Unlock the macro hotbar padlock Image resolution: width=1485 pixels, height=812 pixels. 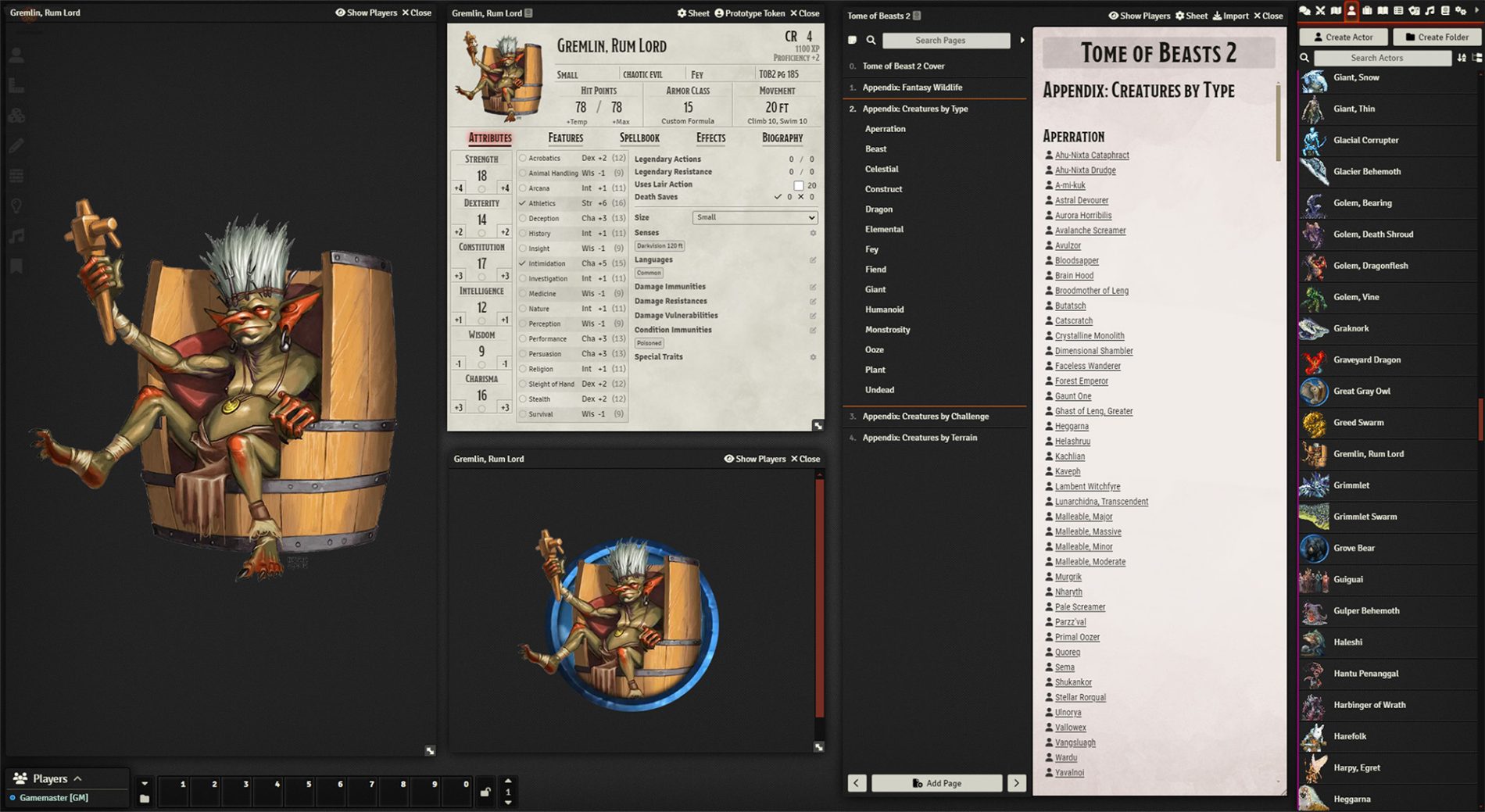coord(485,791)
